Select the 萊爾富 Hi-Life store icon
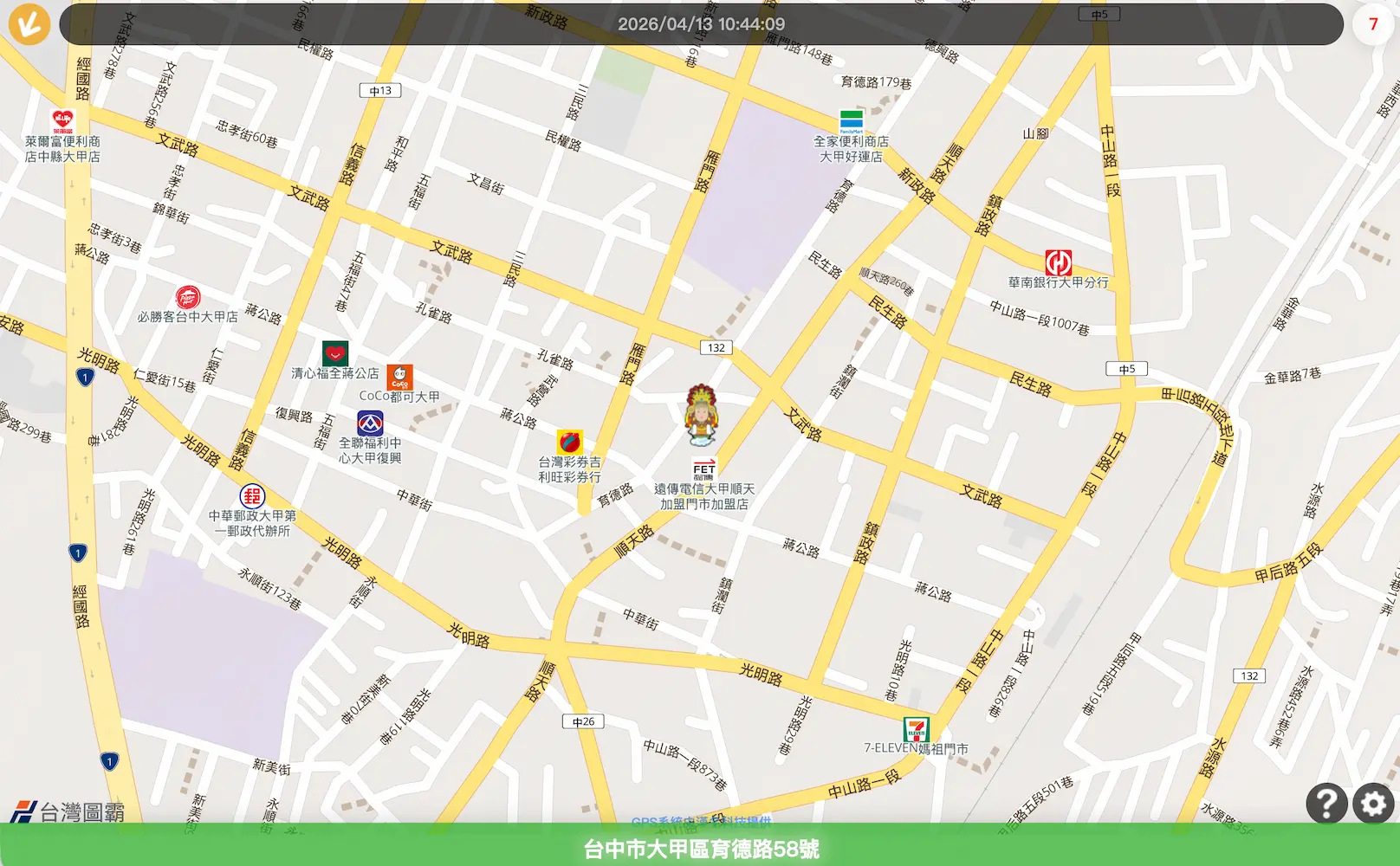Image resolution: width=1400 pixels, height=866 pixels. tap(62, 121)
